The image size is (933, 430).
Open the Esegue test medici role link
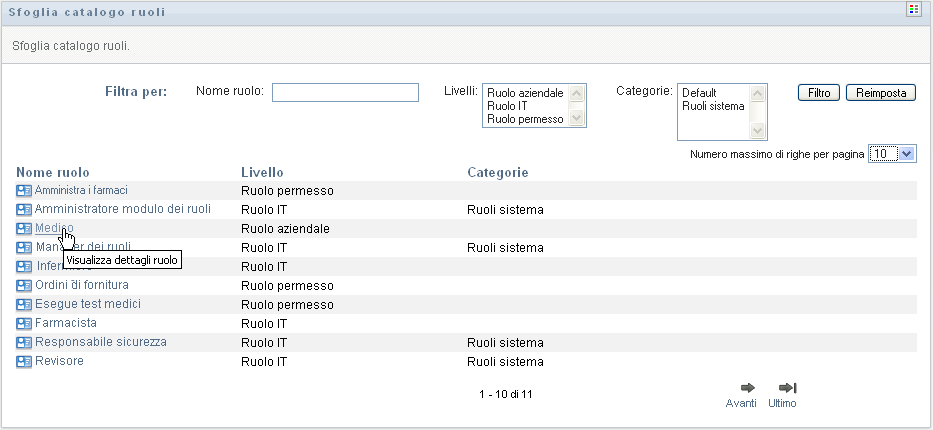coord(88,304)
